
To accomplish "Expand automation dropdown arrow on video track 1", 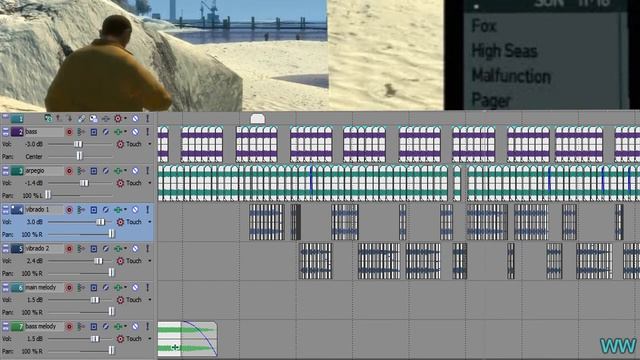I will [125, 118].
